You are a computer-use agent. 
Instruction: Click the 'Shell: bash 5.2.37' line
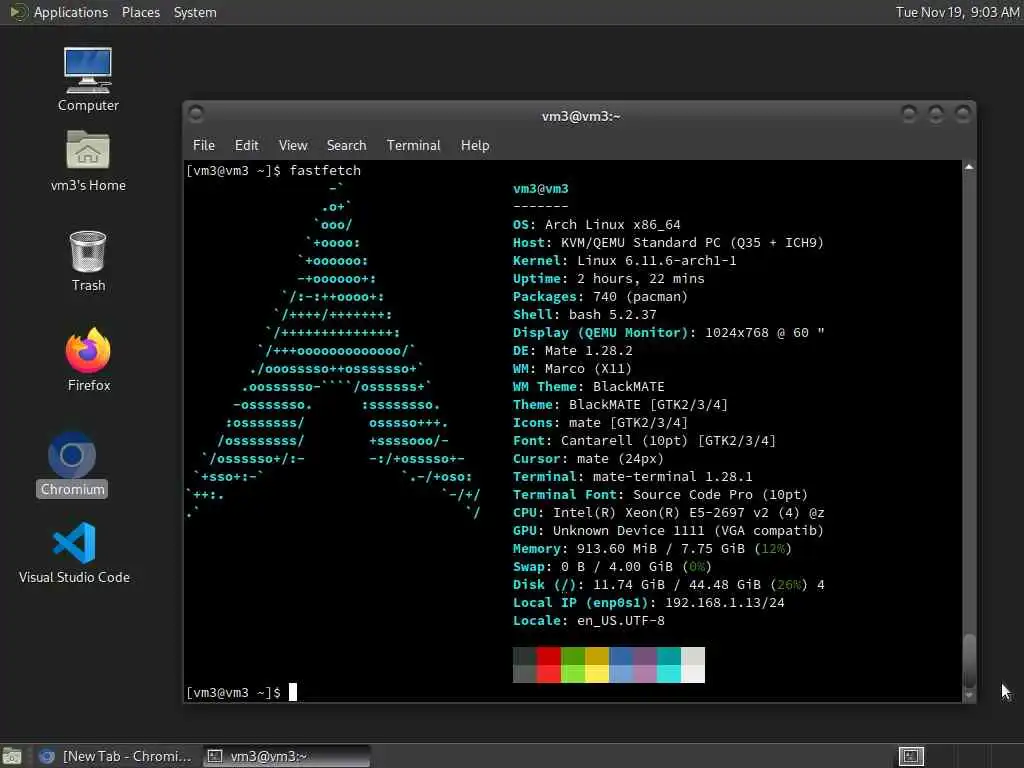pos(584,315)
